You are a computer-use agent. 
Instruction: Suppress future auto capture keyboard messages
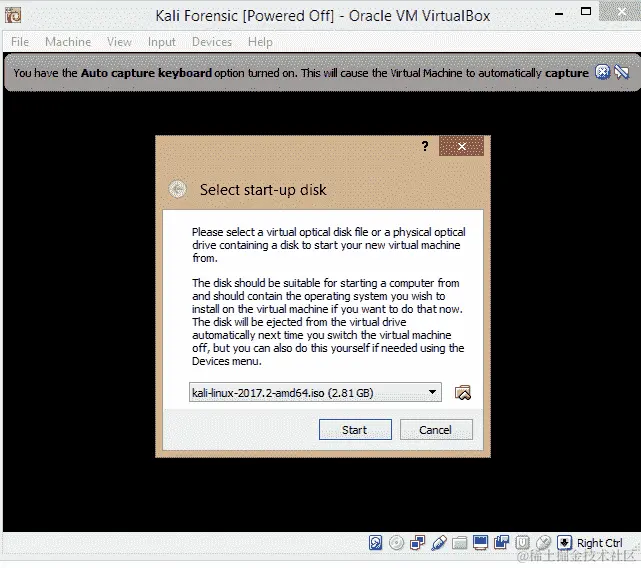tap(622, 72)
